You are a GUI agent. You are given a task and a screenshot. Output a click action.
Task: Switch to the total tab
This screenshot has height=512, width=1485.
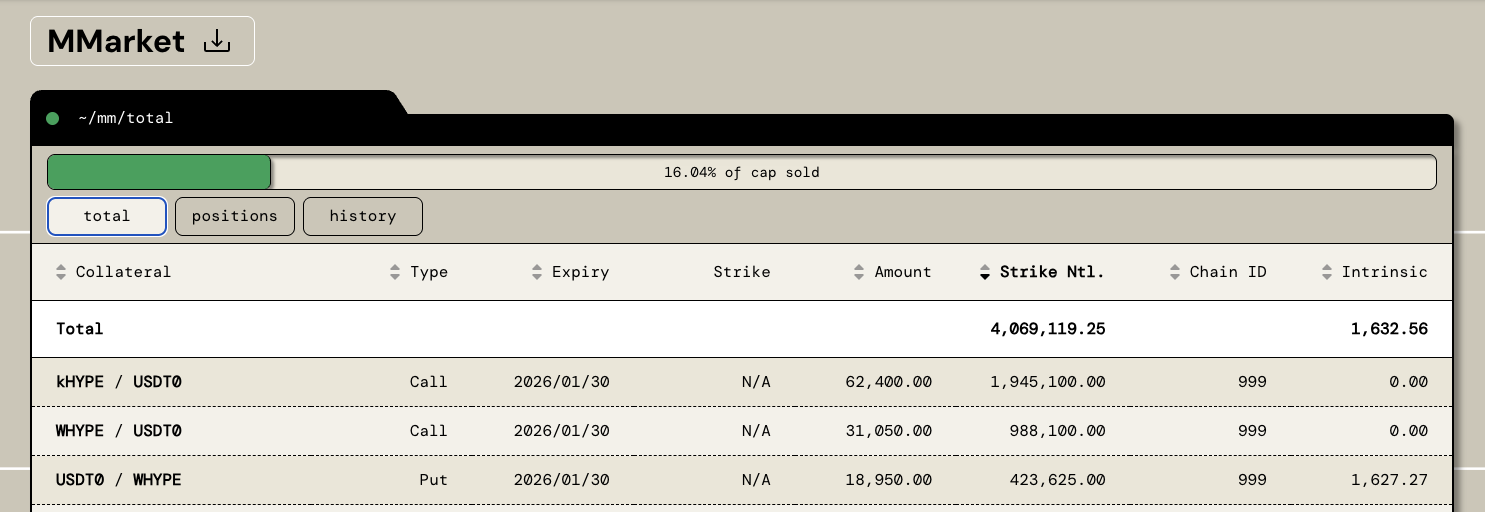(x=107, y=216)
